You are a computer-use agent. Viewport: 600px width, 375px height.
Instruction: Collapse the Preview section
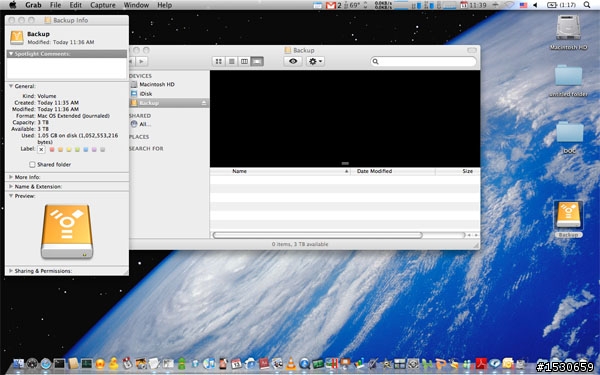point(11,196)
